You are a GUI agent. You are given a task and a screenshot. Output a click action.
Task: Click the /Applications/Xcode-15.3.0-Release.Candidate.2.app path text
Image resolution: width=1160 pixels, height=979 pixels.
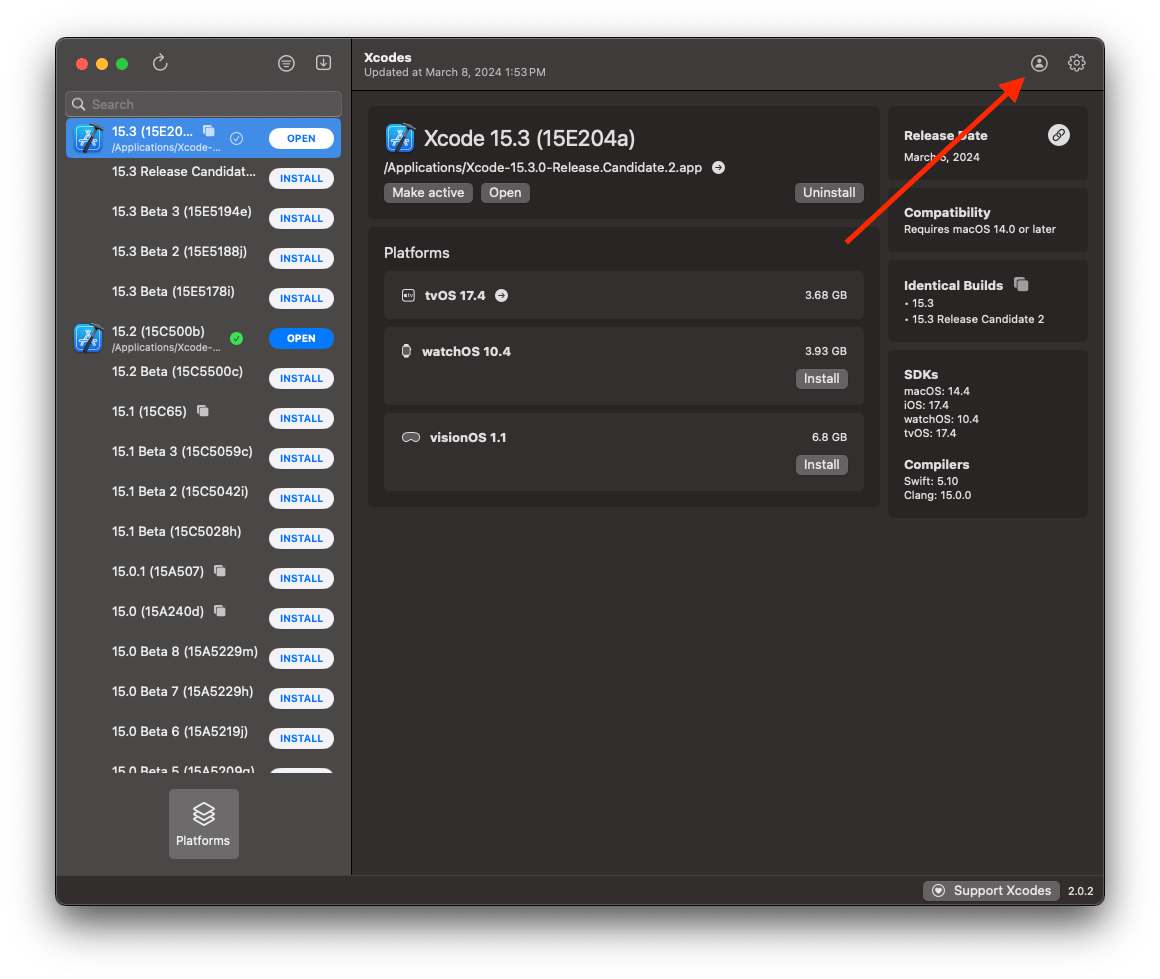click(x=543, y=168)
